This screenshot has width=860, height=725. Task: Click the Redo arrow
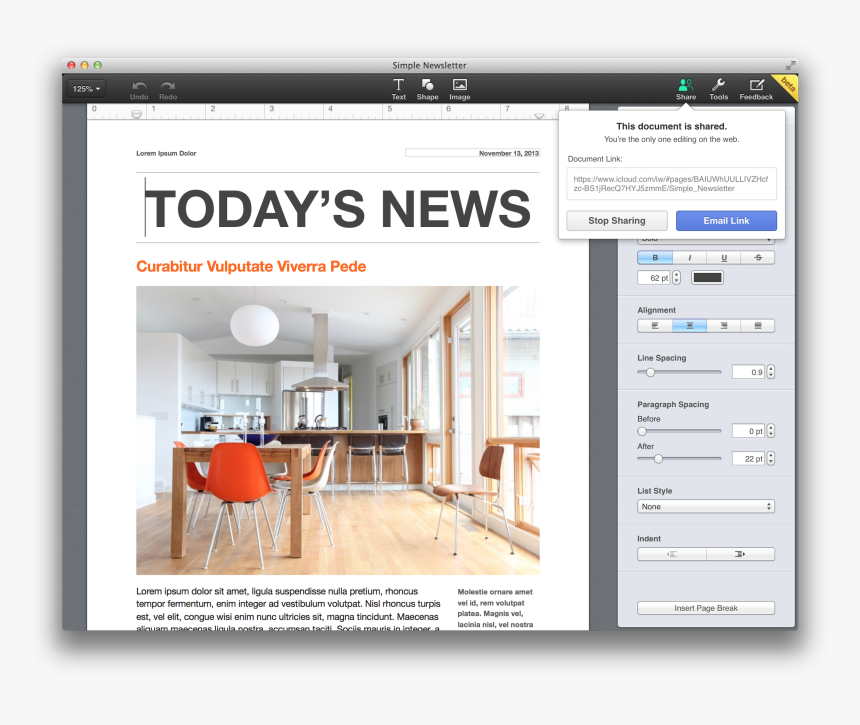(x=168, y=89)
